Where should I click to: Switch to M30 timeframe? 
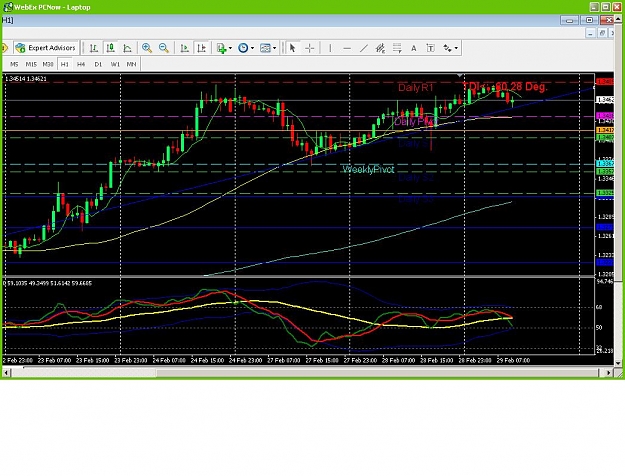(47, 64)
